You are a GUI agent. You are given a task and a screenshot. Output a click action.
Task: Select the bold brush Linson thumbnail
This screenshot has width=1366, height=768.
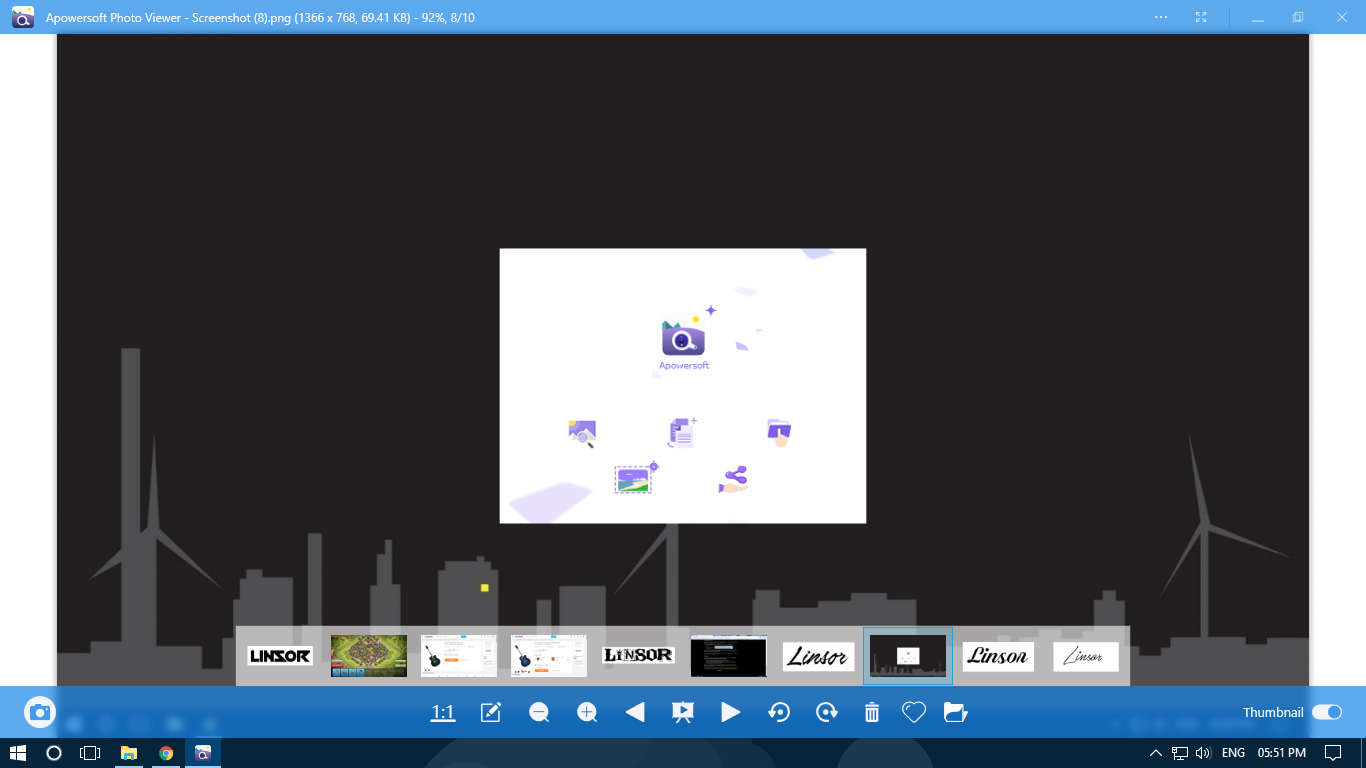click(x=997, y=656)
